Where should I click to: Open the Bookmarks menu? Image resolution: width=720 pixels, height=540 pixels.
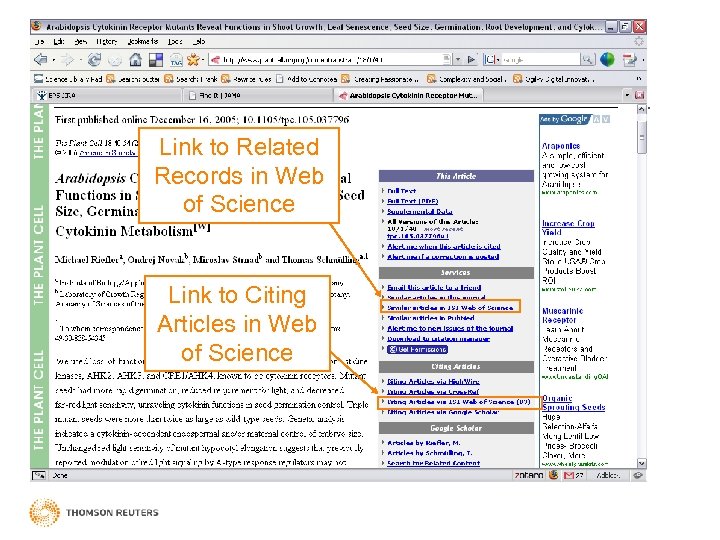click(143, 41)
